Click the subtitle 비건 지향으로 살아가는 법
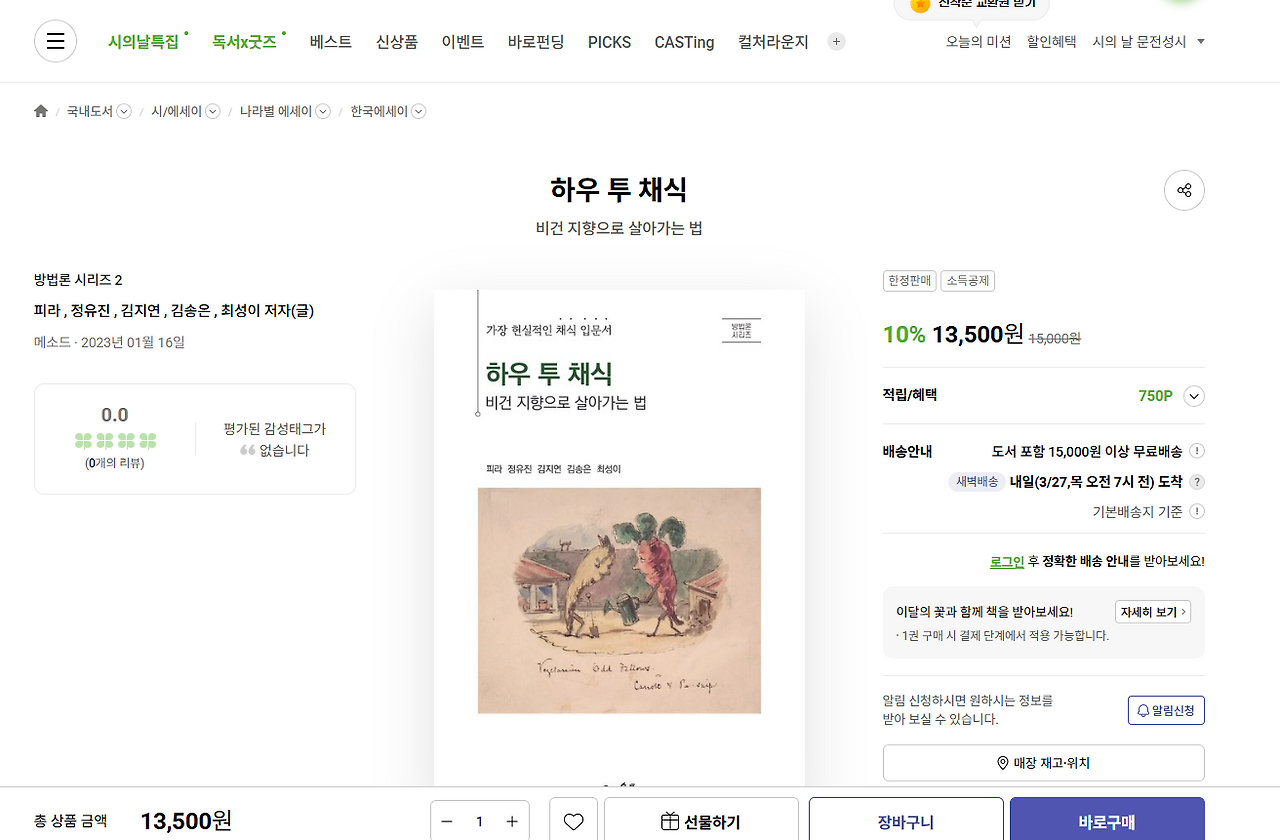Image resolution: width=1280 pixels, height=840 pixels. point(619,229)
